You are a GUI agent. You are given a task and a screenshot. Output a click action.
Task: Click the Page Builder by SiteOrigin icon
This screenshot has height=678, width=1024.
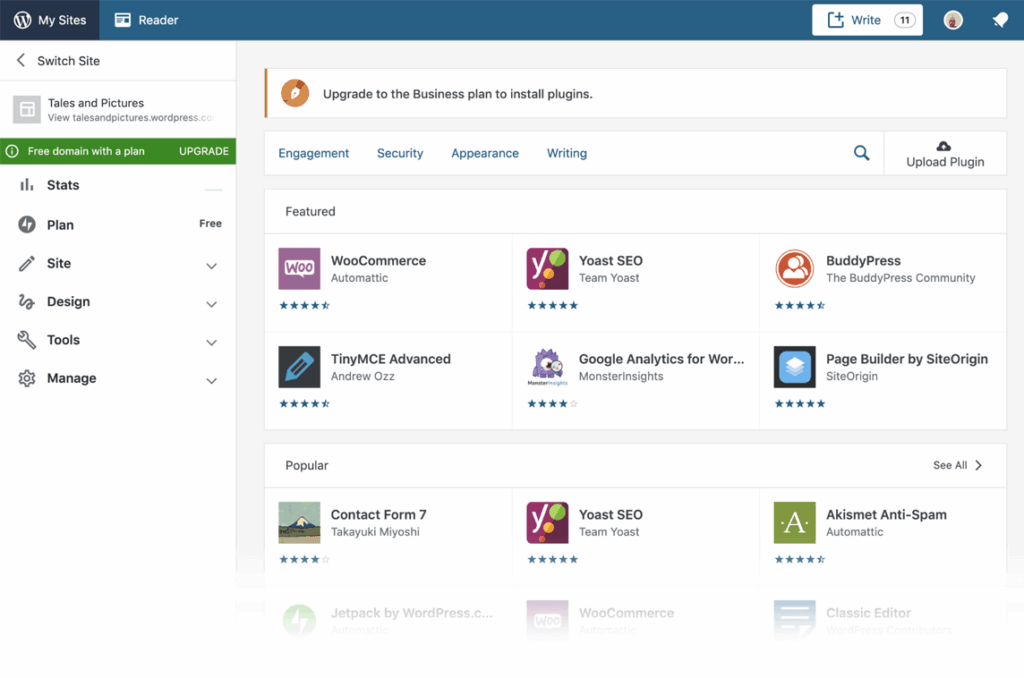coord(794,367)
